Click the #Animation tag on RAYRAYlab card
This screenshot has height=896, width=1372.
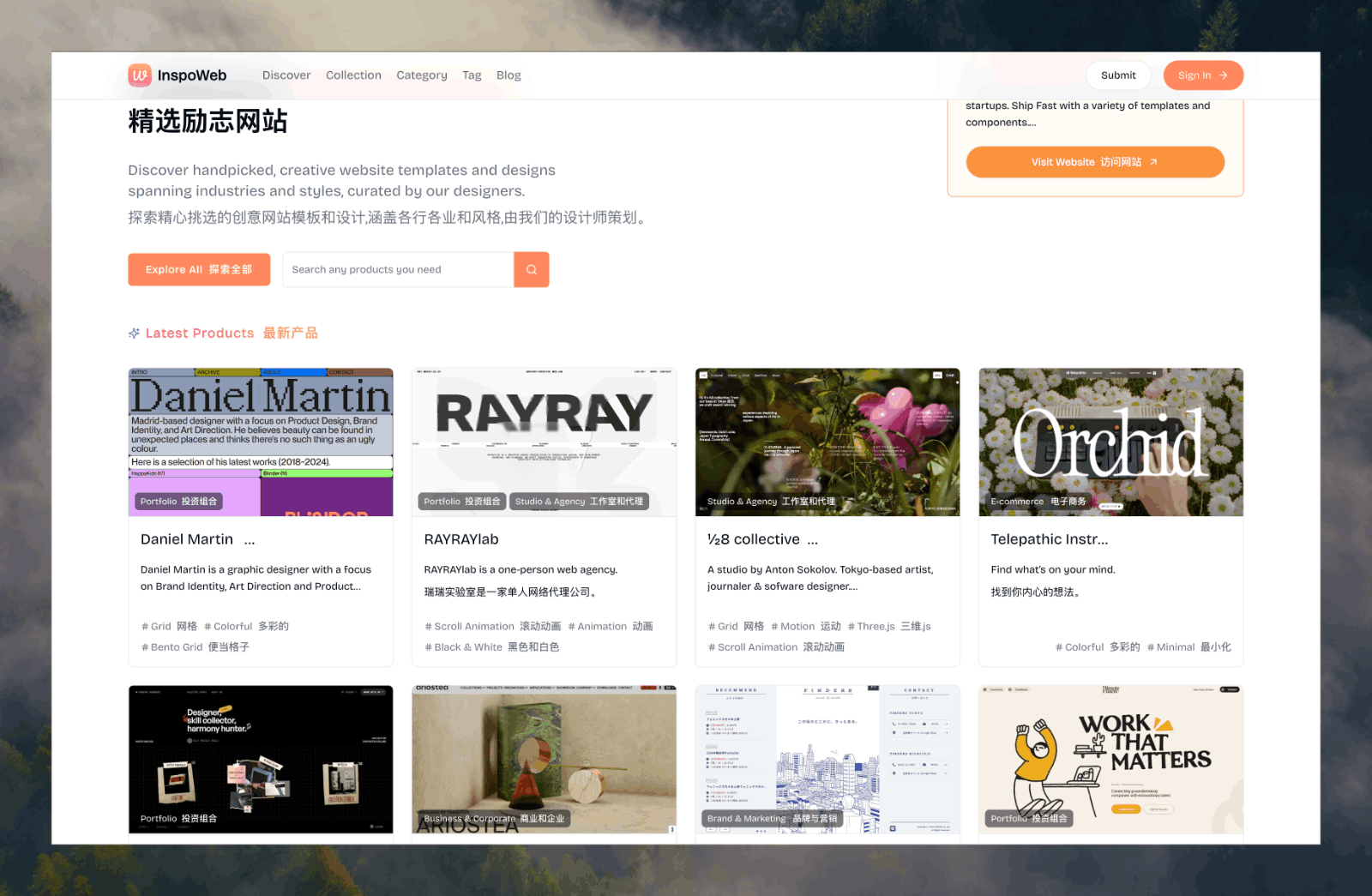611,627
